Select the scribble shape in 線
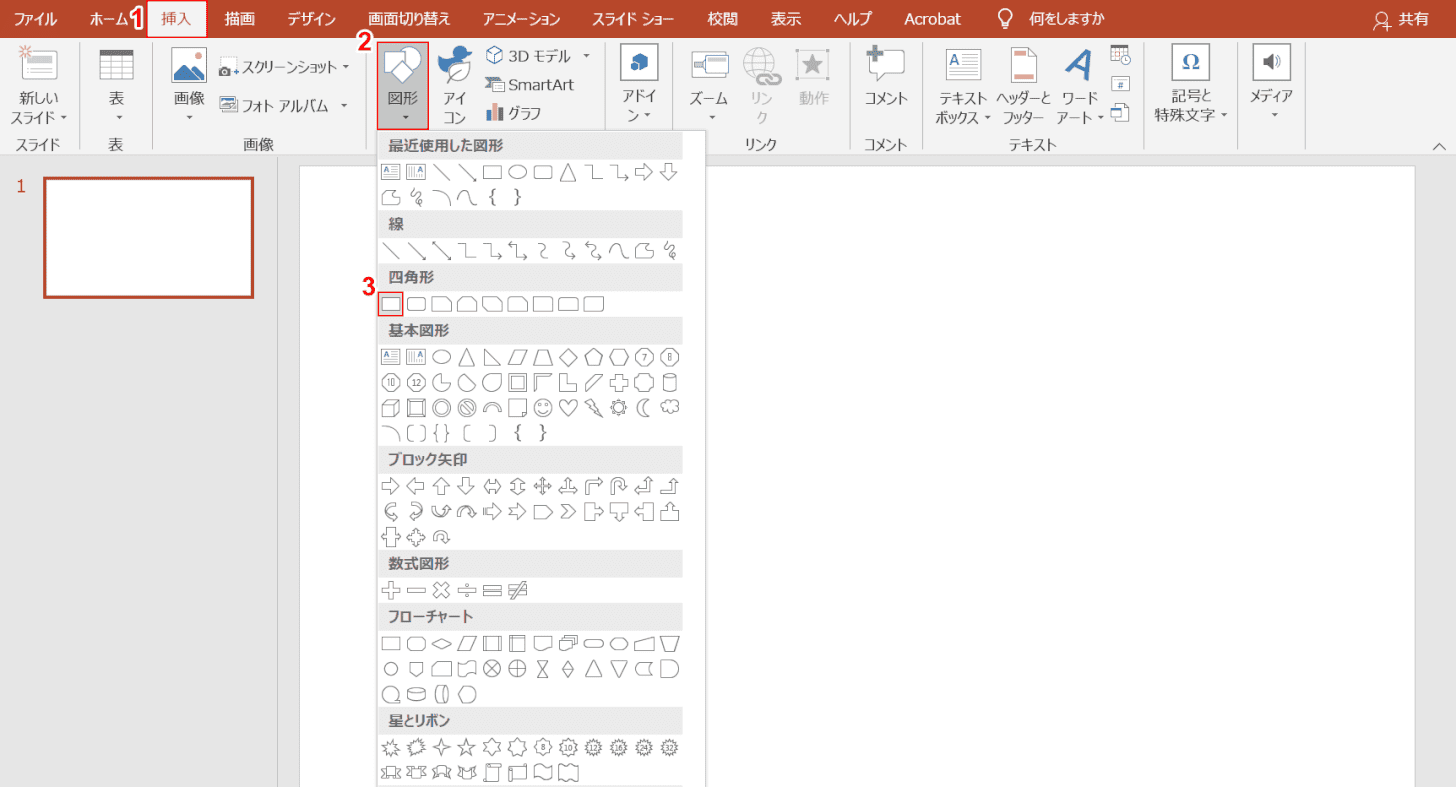1456x787 pixels. point(670,250)
